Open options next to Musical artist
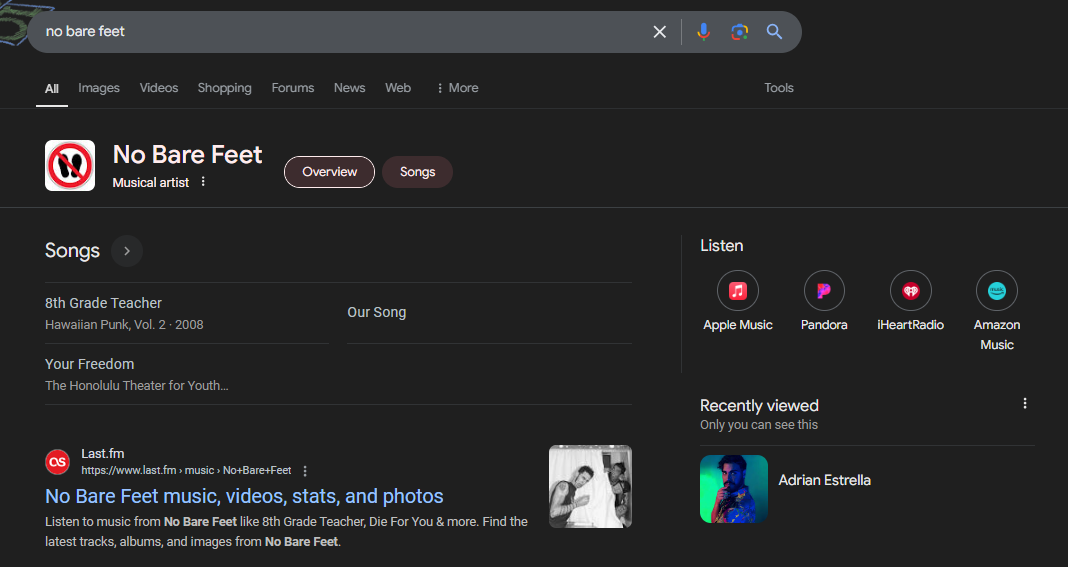The width and height of the screenshot is (1068, 567). (203, 182)
